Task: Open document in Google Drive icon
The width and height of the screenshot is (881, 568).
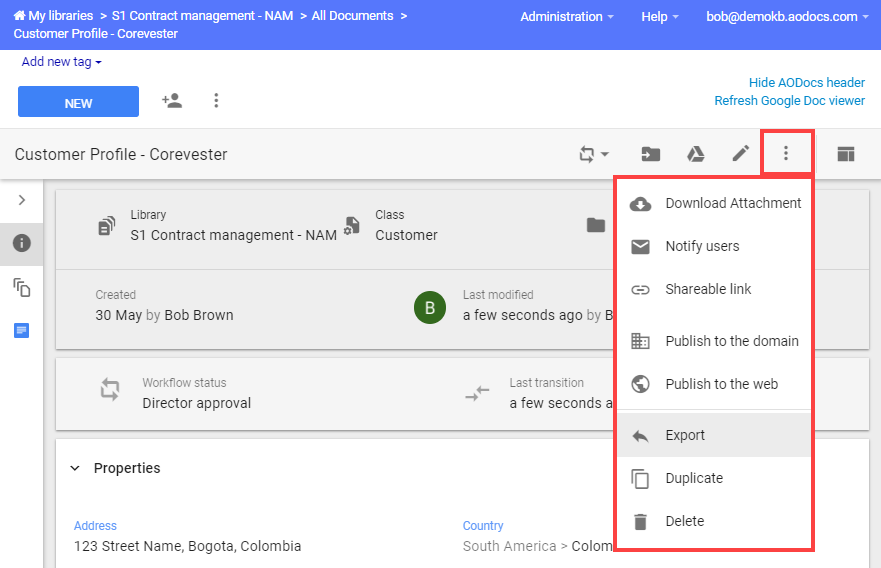Action: (696, 154)
